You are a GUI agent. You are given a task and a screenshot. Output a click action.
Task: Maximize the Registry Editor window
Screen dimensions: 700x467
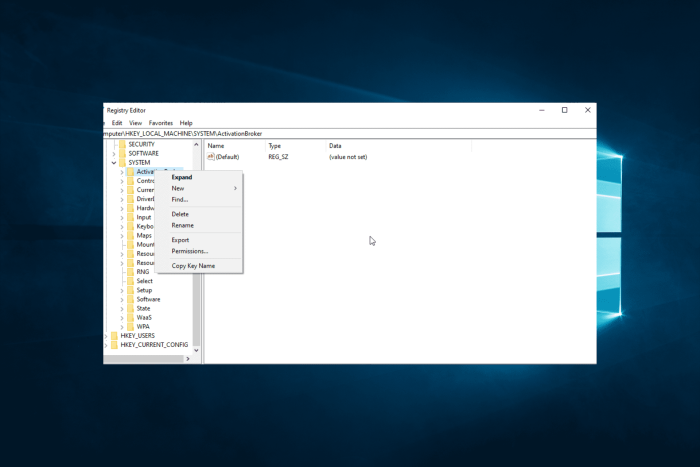[564, 110]
